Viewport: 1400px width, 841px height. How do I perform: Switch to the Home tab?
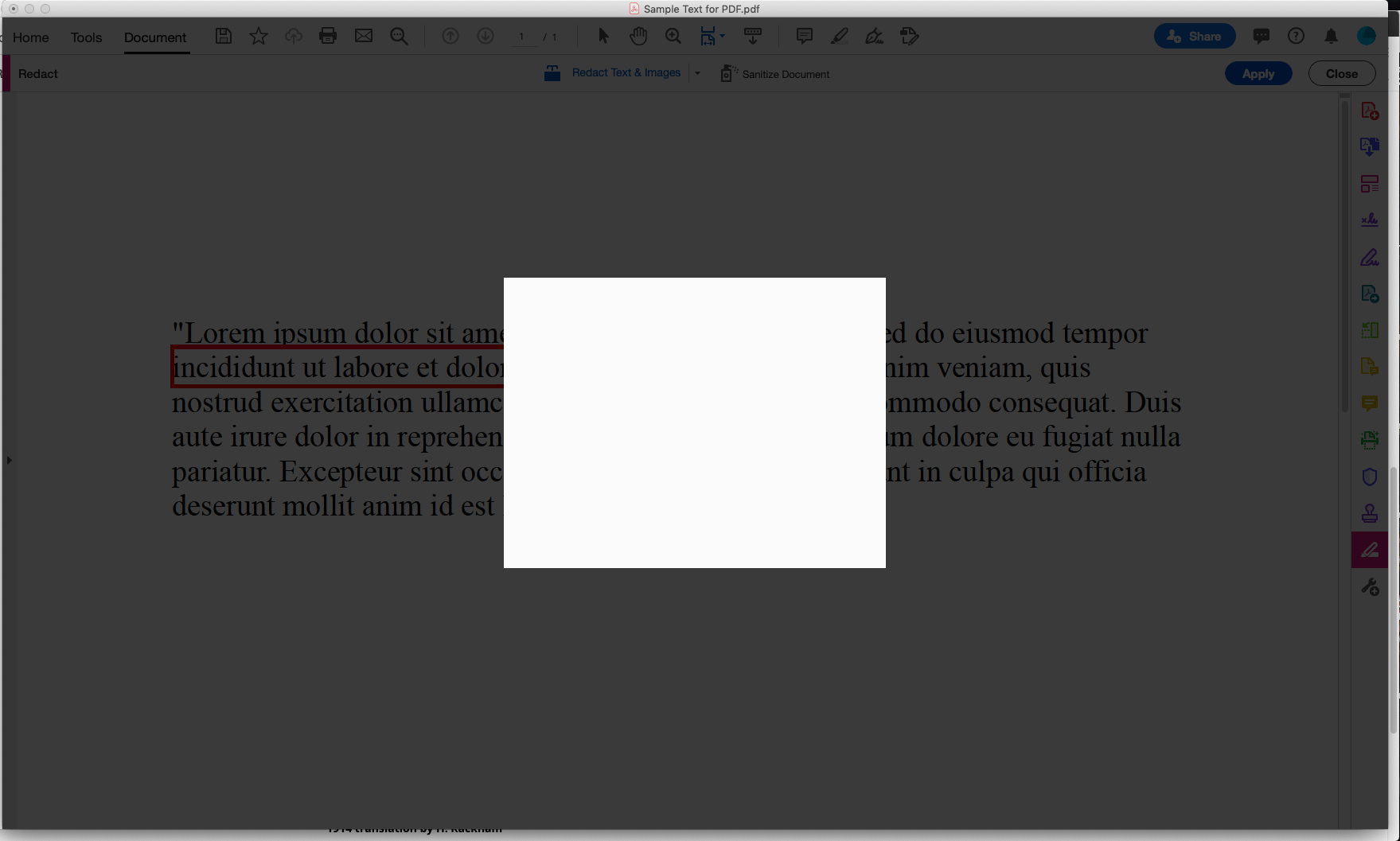pyautogui.click(x=30, y=37)
